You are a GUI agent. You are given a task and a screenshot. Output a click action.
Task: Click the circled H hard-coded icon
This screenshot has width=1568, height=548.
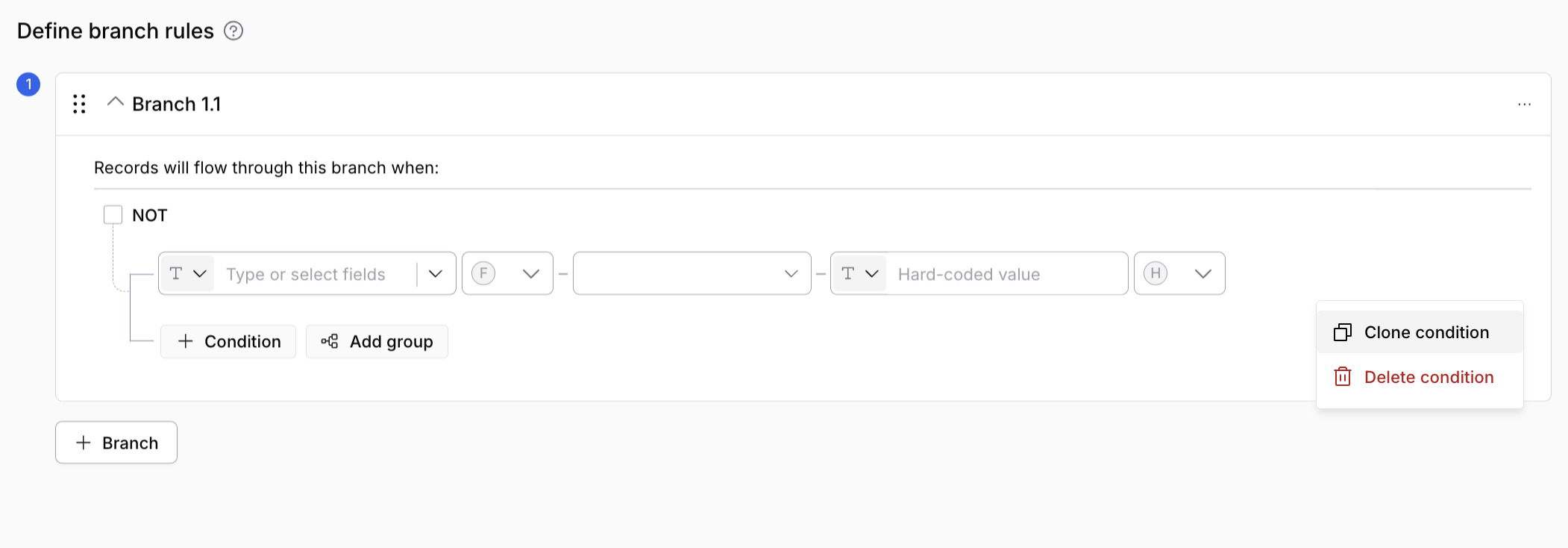point(1155,273)
